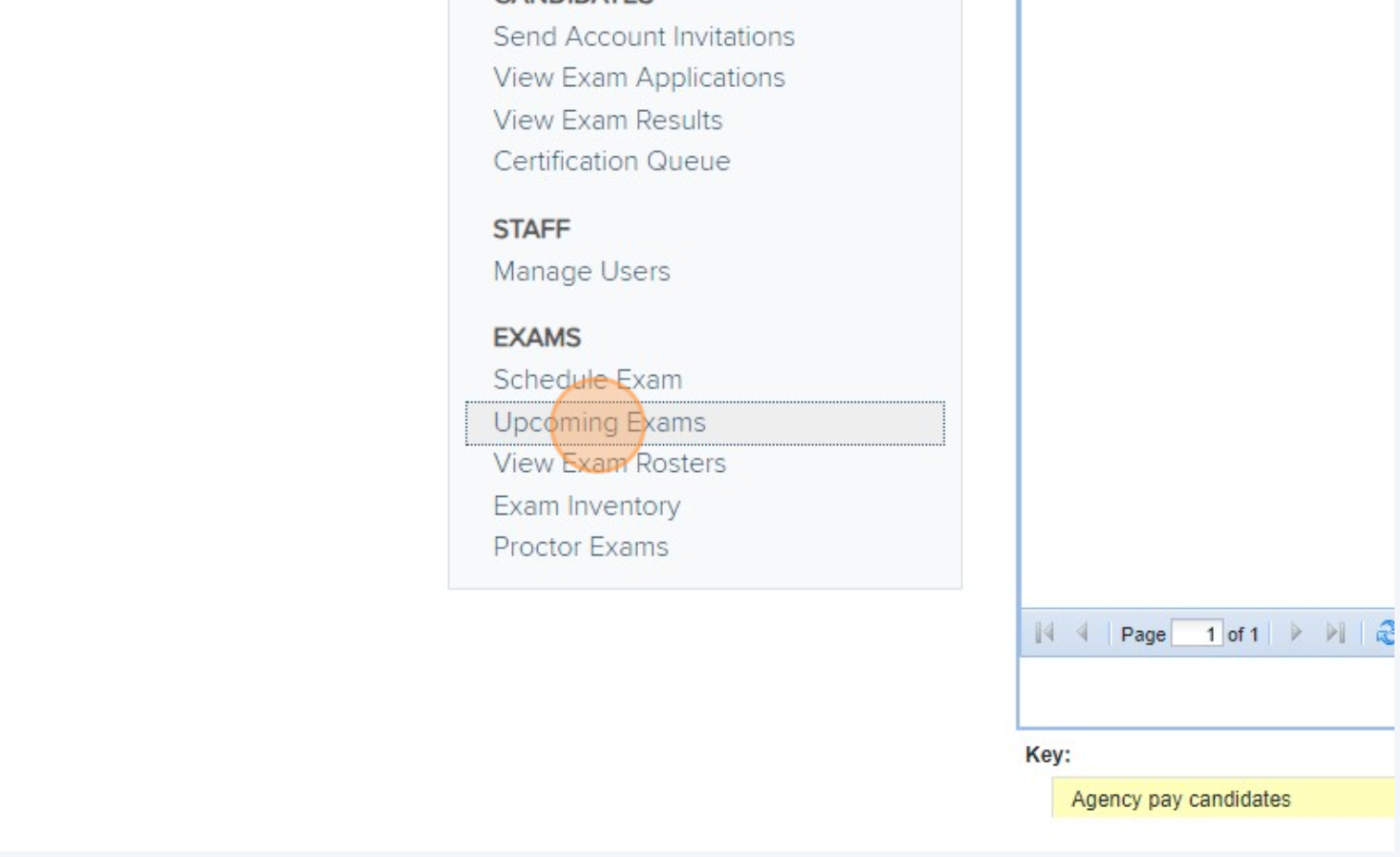Screen dimensions: 1400x857
Task: Open Exam Inventory
Action: click(588, 505)
